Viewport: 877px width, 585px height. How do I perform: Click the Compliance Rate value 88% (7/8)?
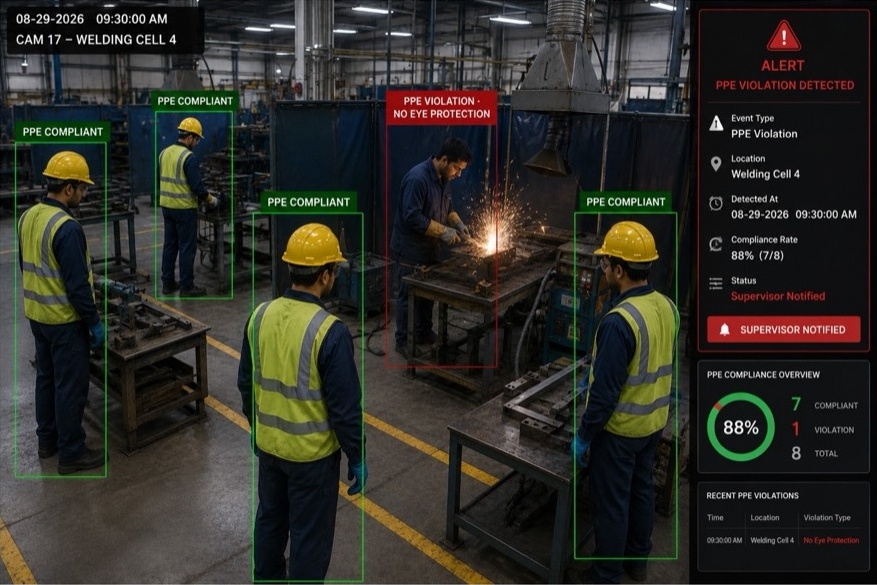coord(757,256)
